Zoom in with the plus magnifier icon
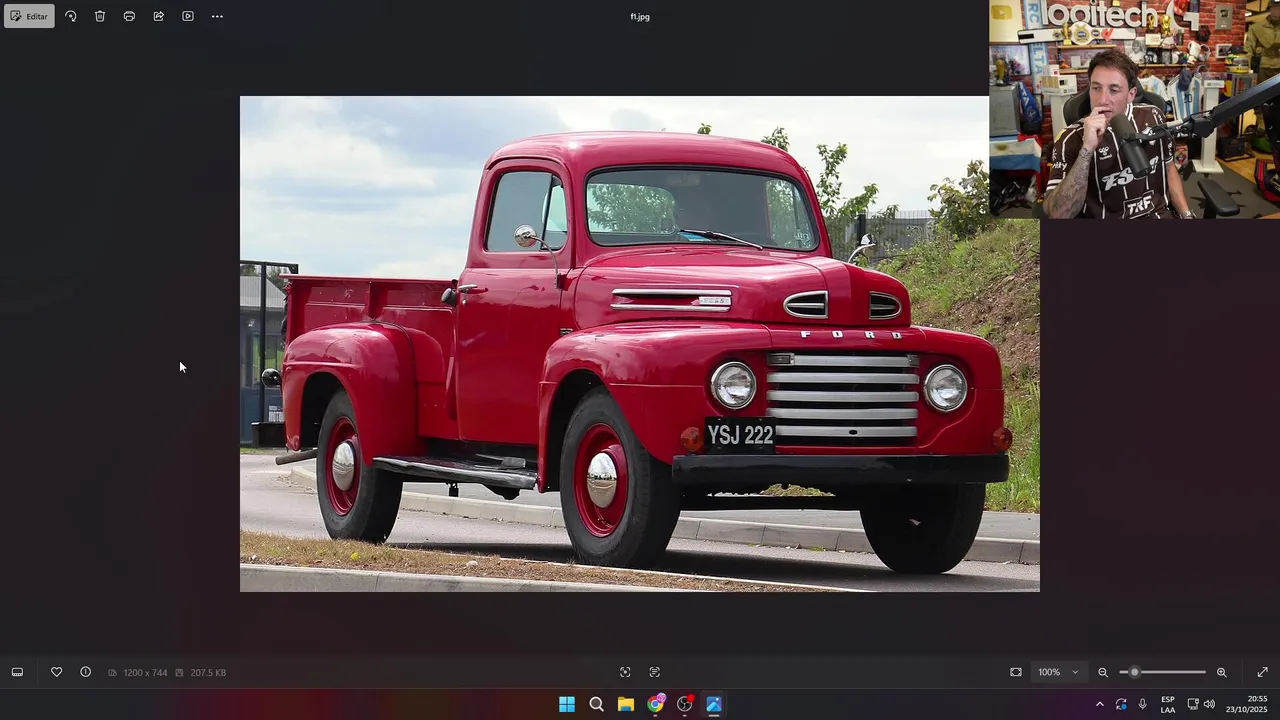 tap(1221, 672)
